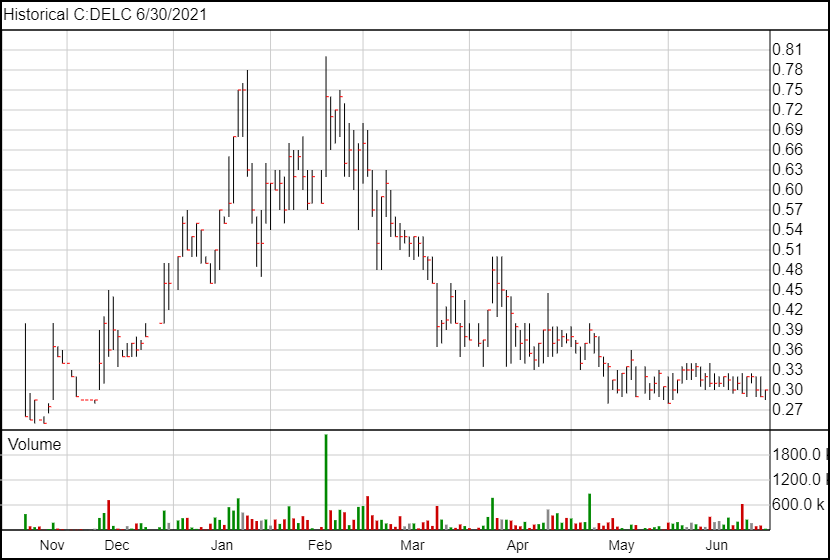The image size is (830, 560).
Task: Click the Dec month label
Action: tap(116, 545)
